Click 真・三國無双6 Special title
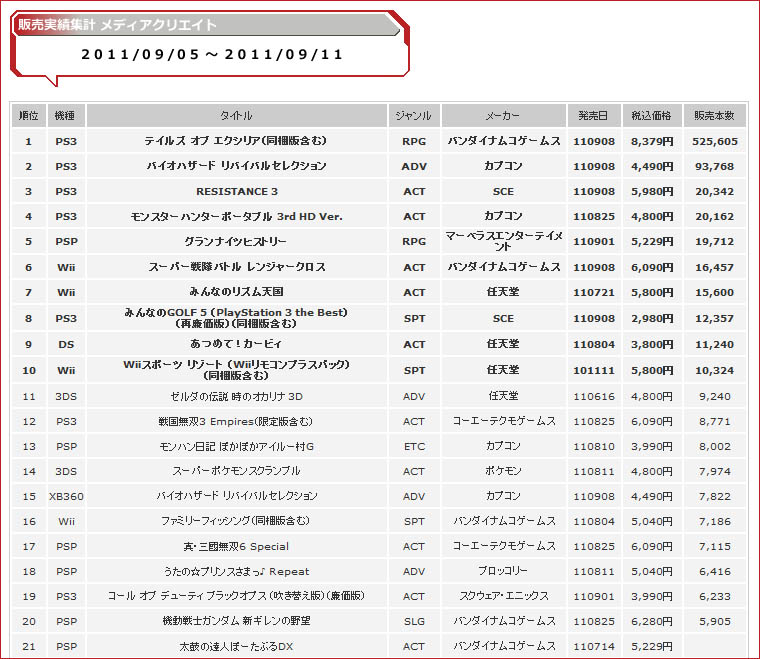 tap(236, 547)
